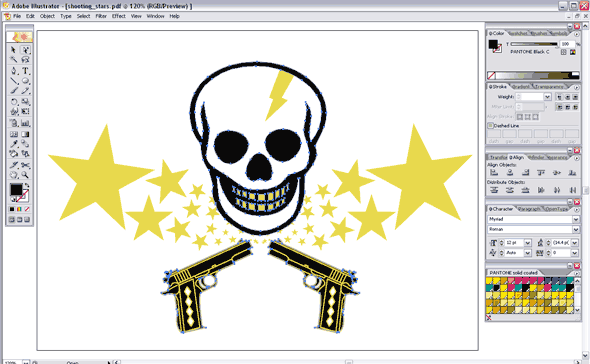This screenshot has width=590, height=364.
Task: Select the Pen tool
Action: [x=14, y=70]
